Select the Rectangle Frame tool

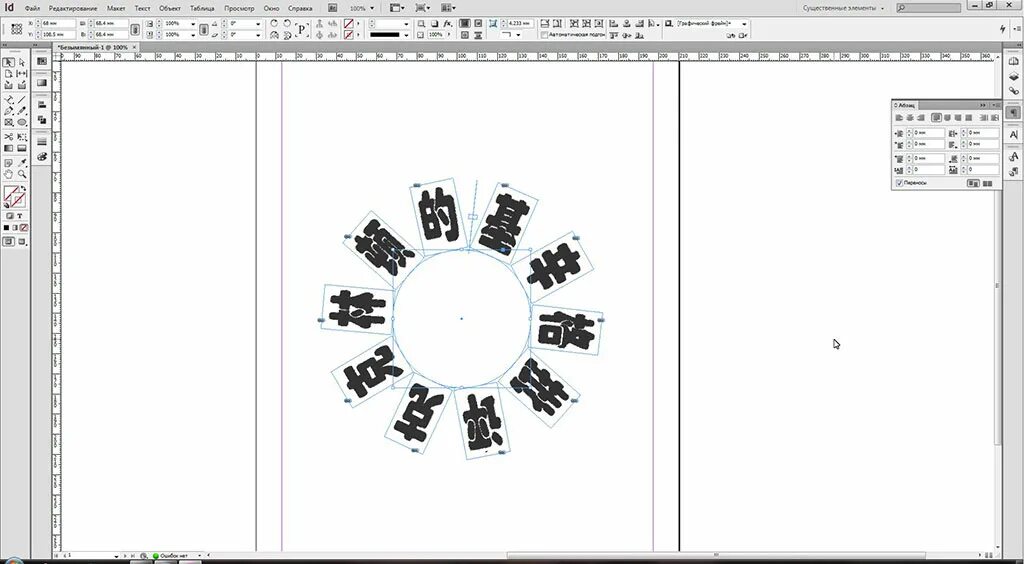(8, 122)
